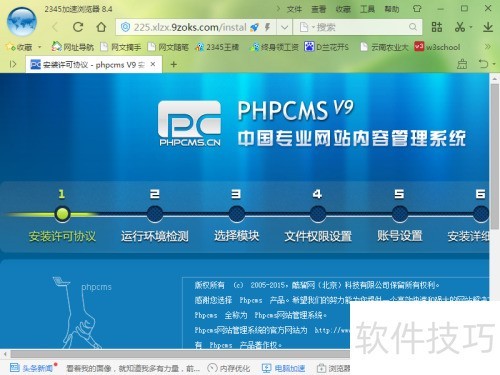Click the horizontal scrollbar left arrow

pos(5,354)
